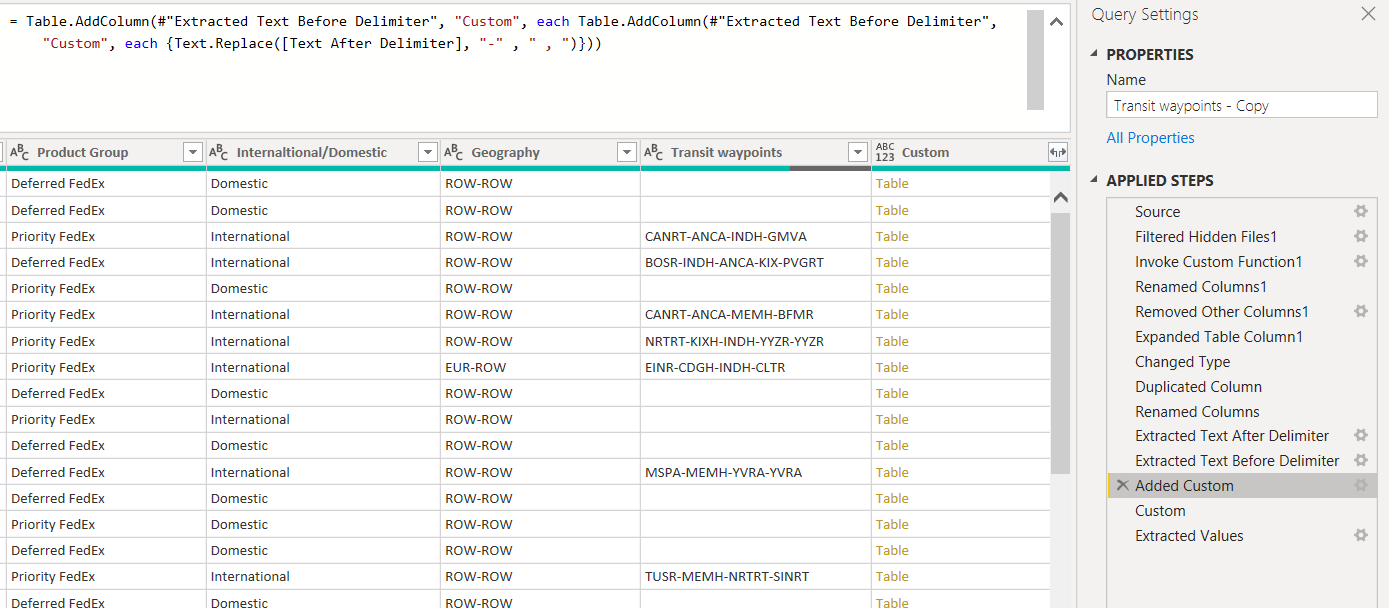
Task: Select the Expanded Table Column1 step
Action: click(1219, 336)
